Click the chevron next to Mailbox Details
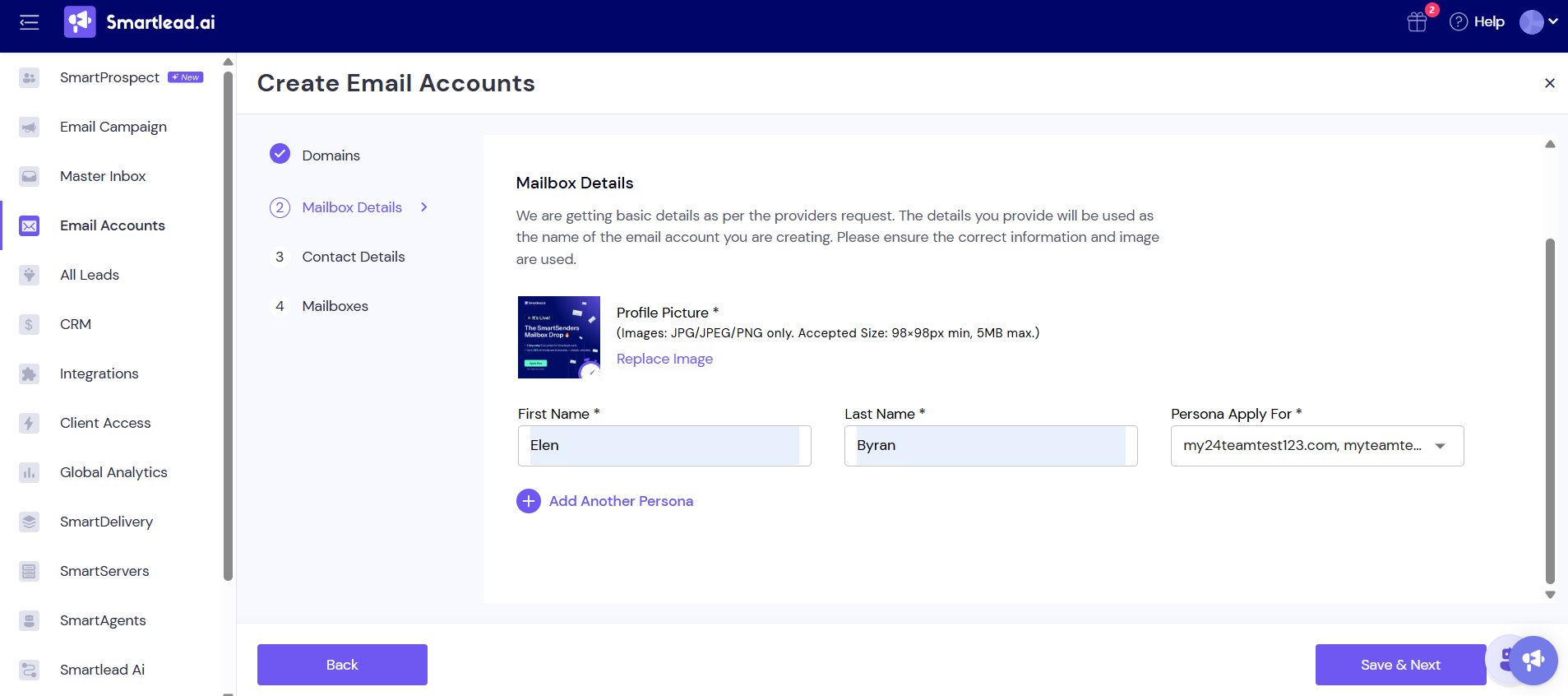Viewport: 1568px width, 696px height. 424,207
